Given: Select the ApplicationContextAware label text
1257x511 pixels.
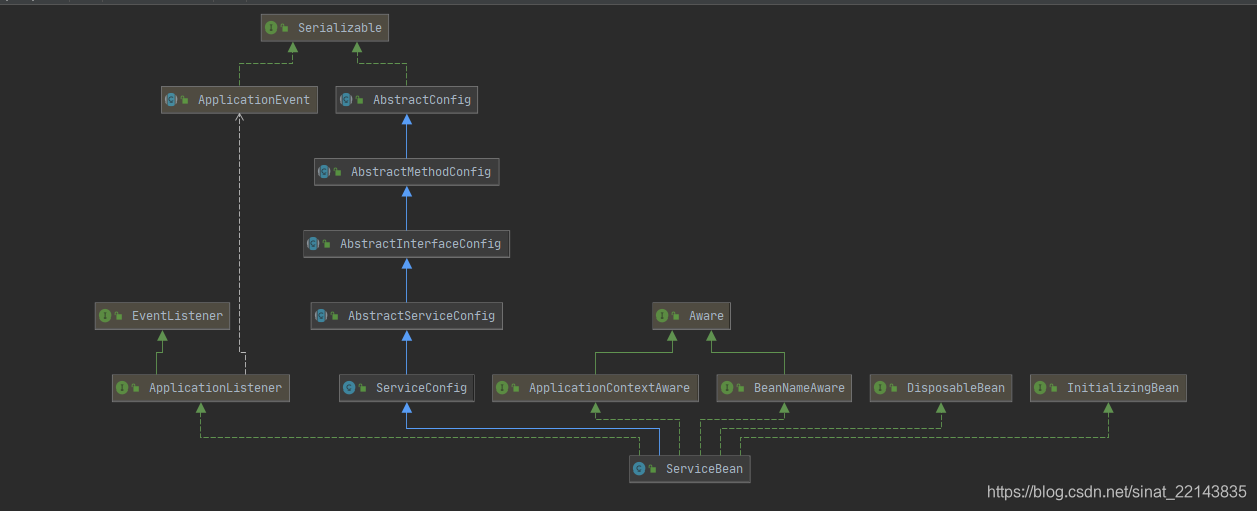Looking at the screenshot, I should (x=609, y=388).
